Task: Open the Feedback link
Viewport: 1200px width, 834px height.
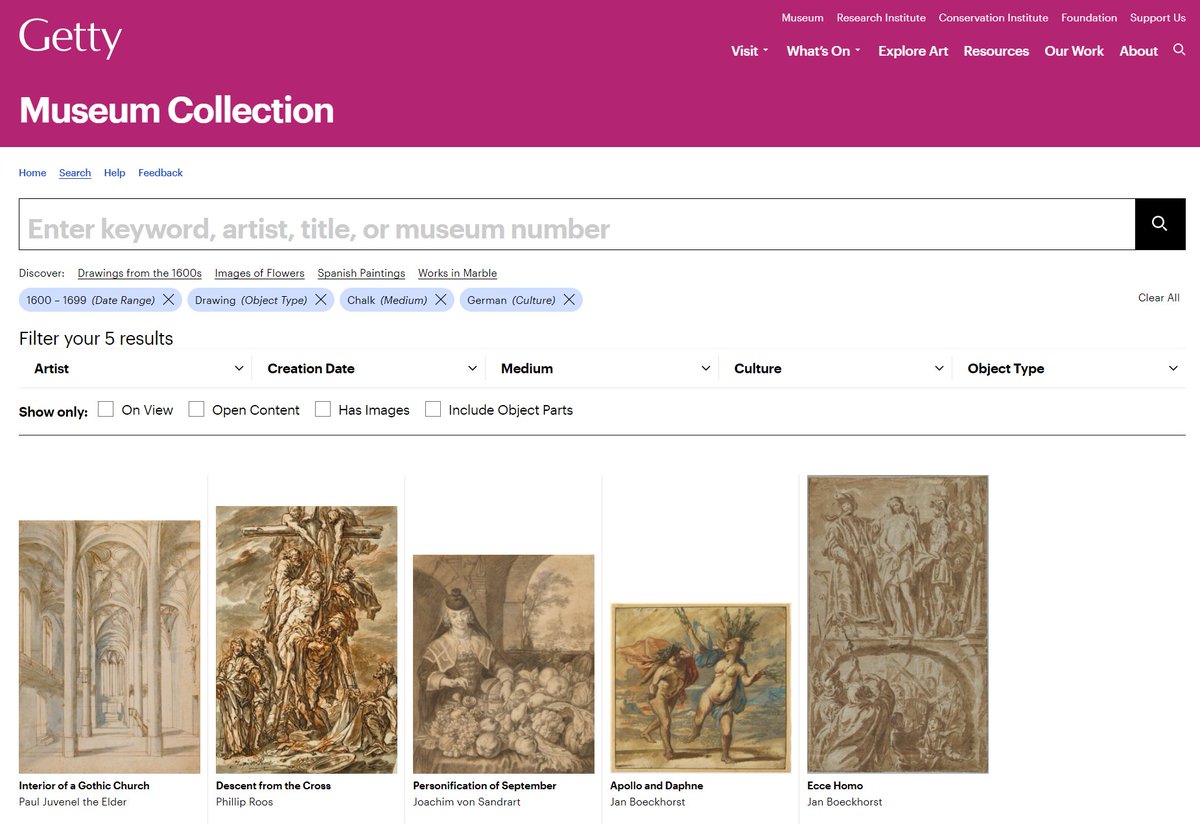Action: (x=160, y=173)
